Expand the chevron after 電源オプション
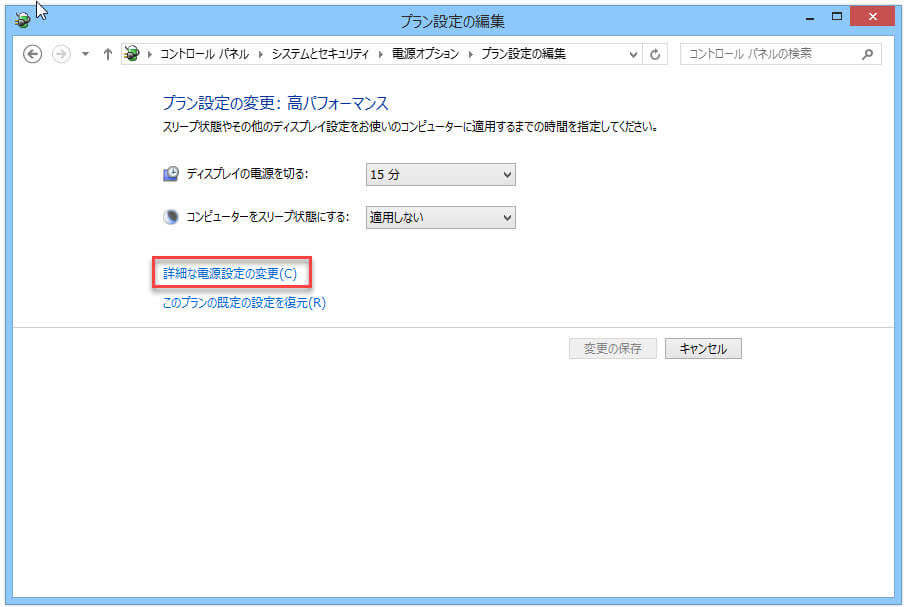Image resolution: width=904 pixels, height=607 pixels. pyautogui.click(x=470, y=54)
